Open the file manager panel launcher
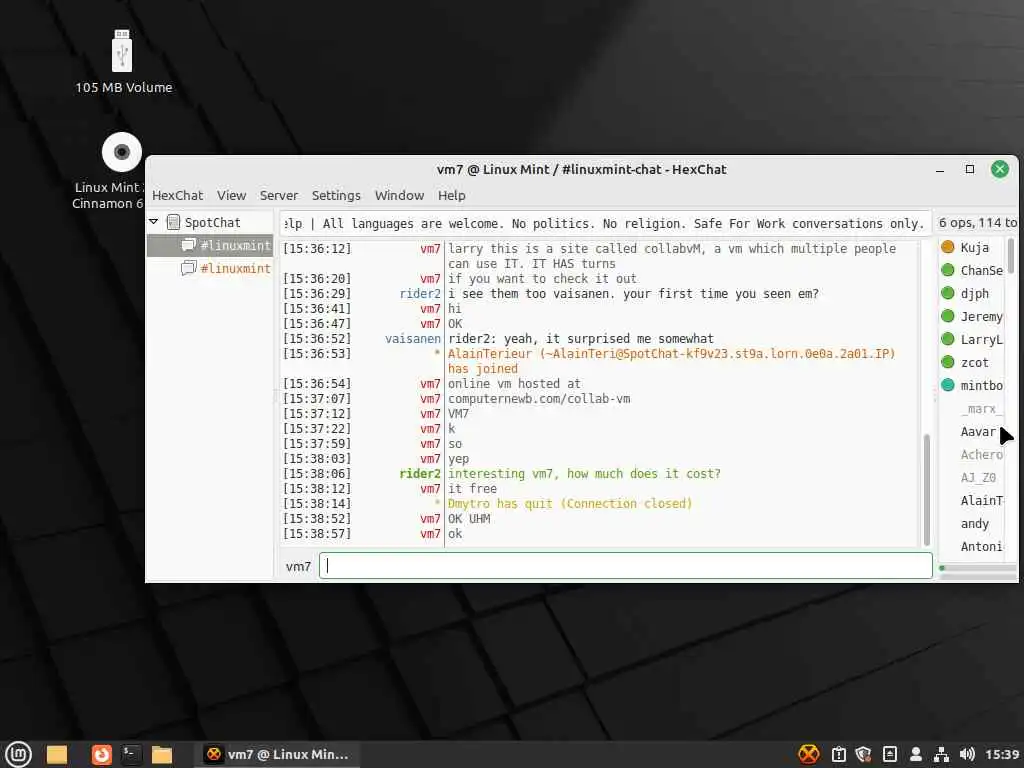Screen dimensions: 1024x768 (x=161, y=754)
